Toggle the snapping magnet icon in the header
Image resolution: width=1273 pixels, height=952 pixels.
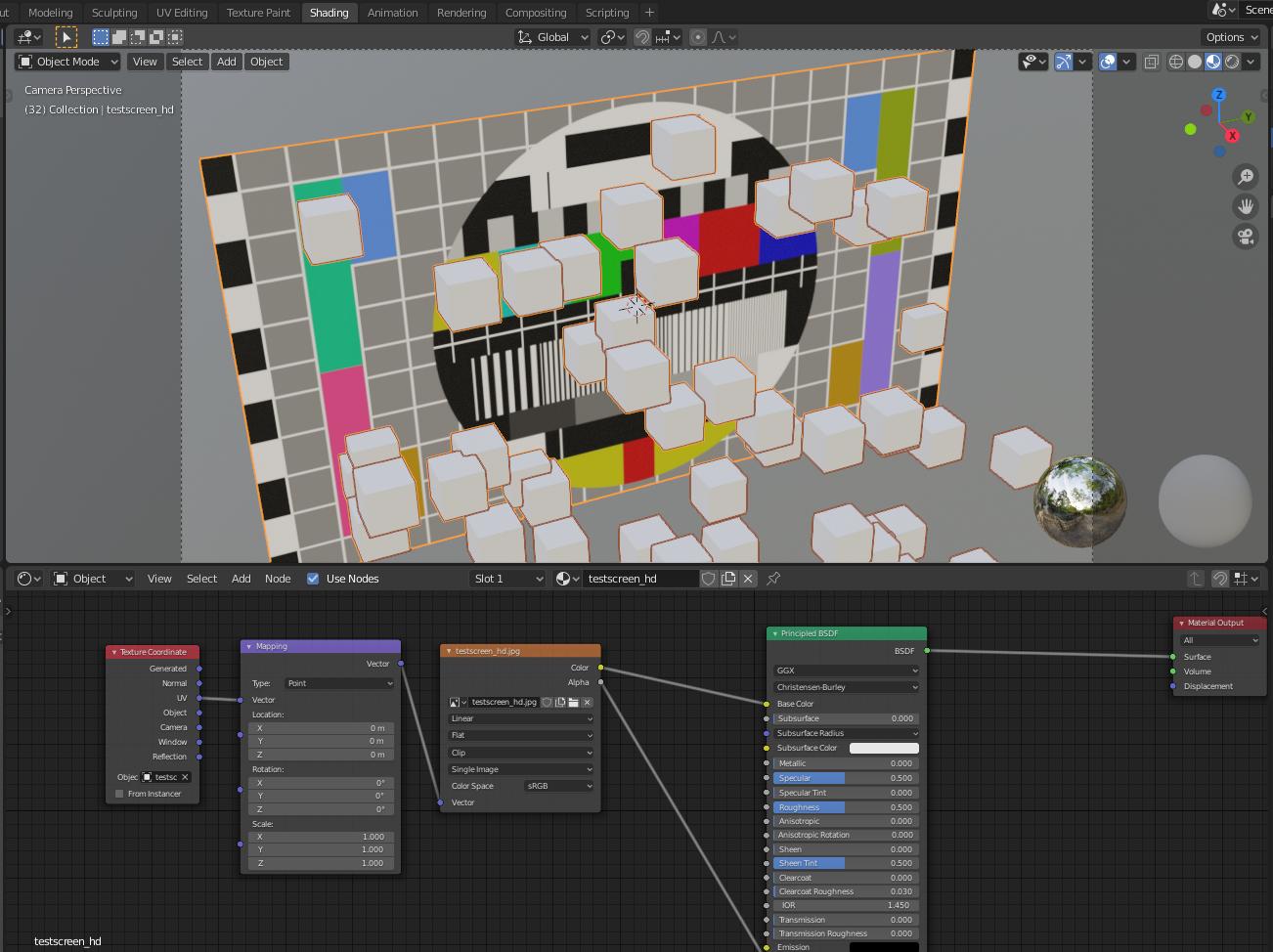pos(641,37)
